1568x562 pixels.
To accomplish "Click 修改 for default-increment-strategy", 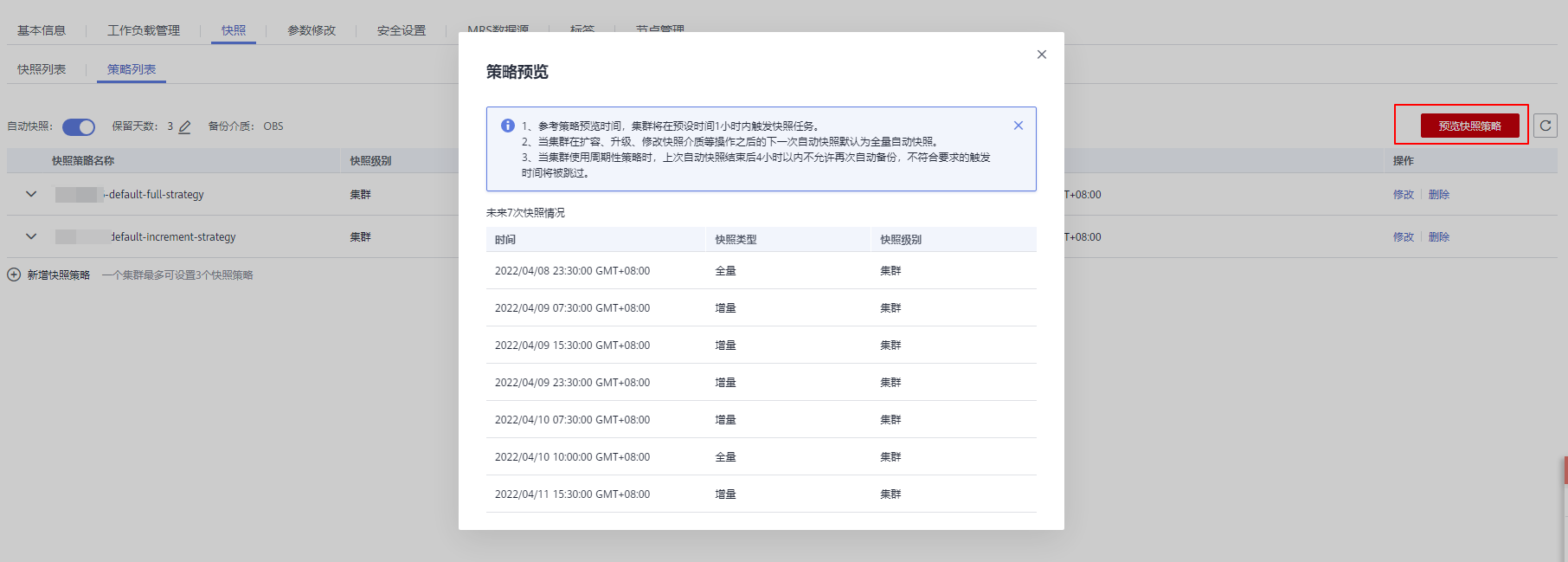I will (1403, 237).
